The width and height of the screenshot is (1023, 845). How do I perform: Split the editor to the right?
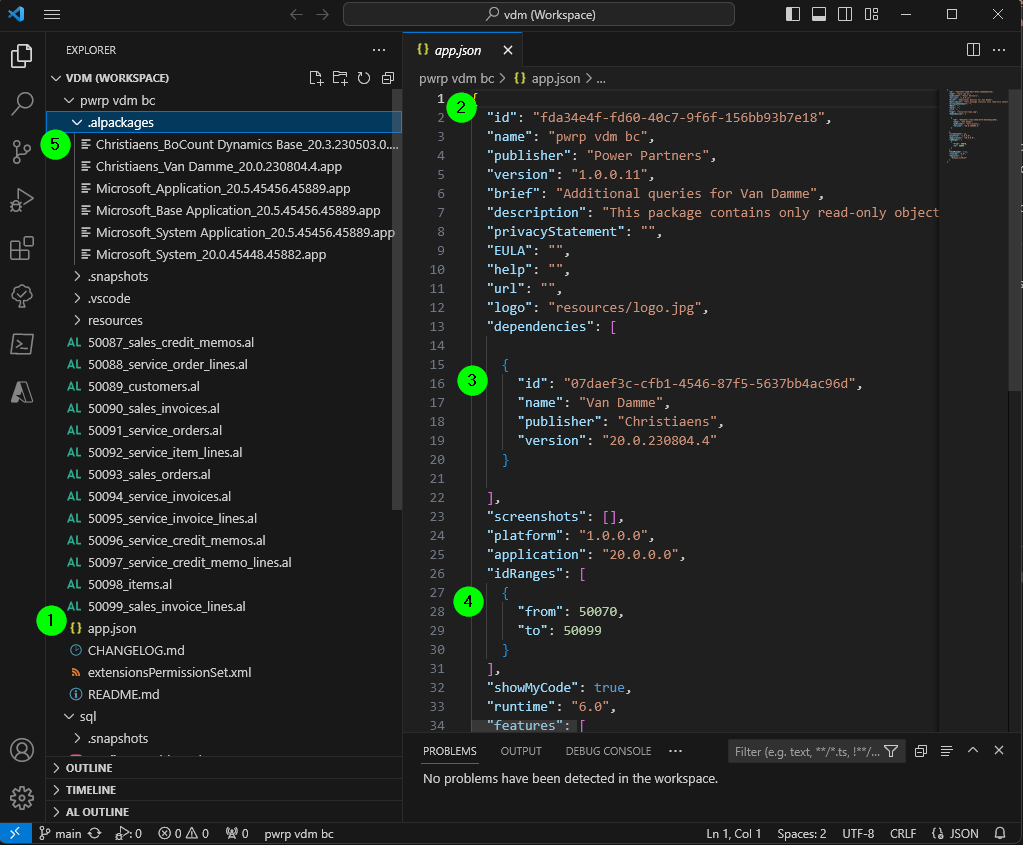973,50
